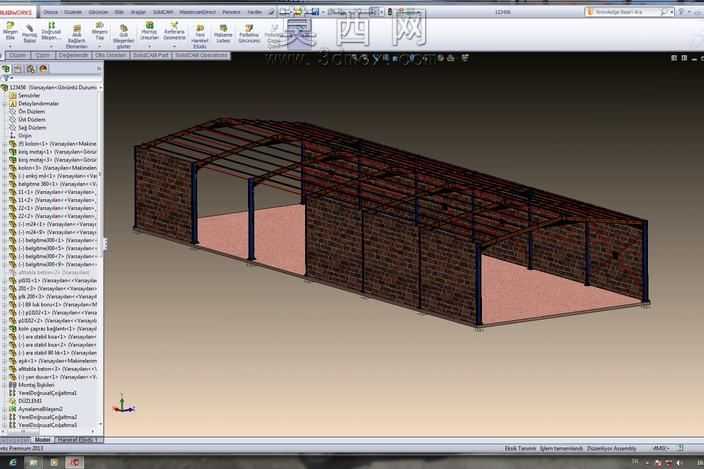Open the Görünüm menu

(x=98, y=12)
